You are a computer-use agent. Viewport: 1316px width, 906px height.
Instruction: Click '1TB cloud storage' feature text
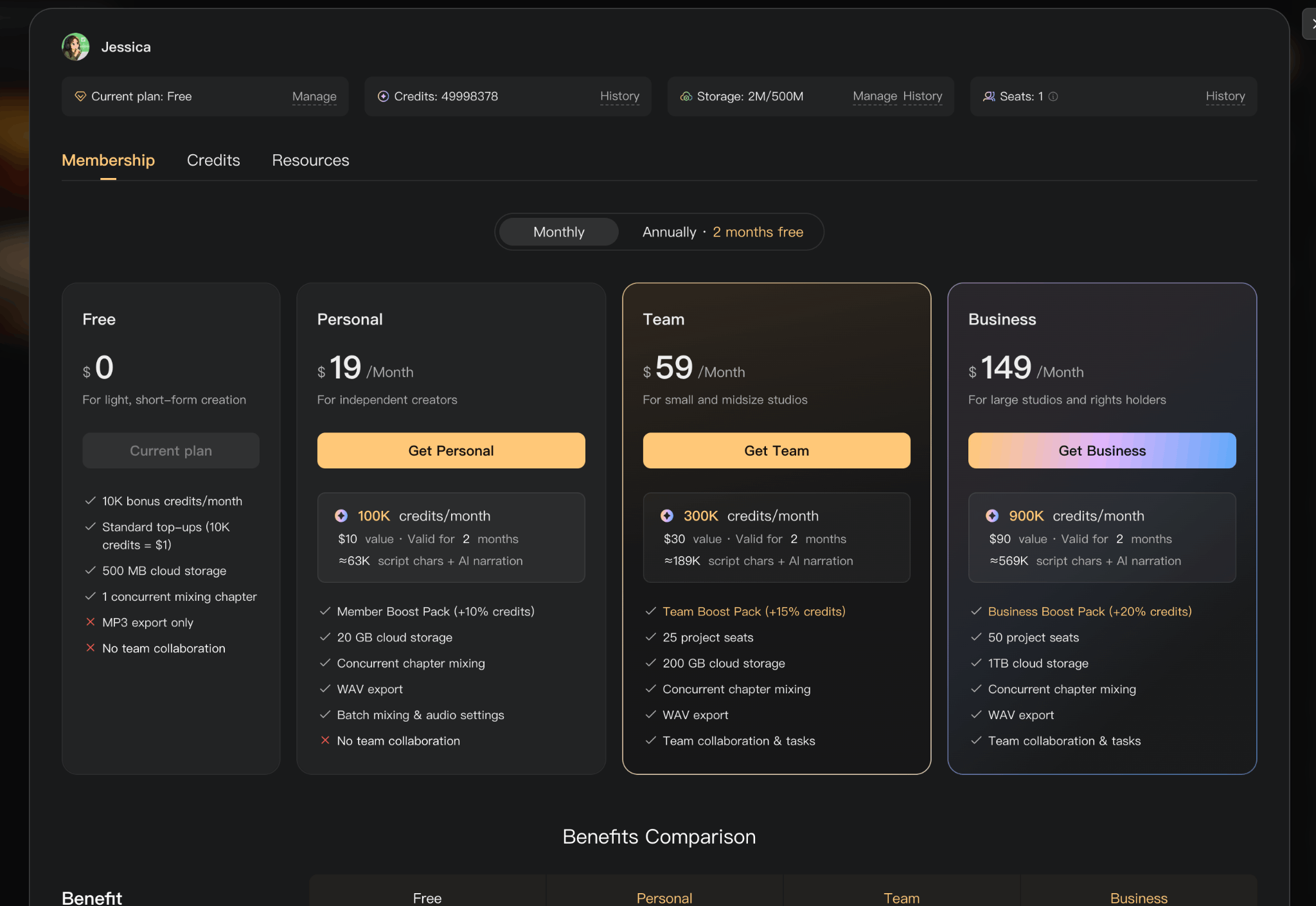[x=1038, y=663]
